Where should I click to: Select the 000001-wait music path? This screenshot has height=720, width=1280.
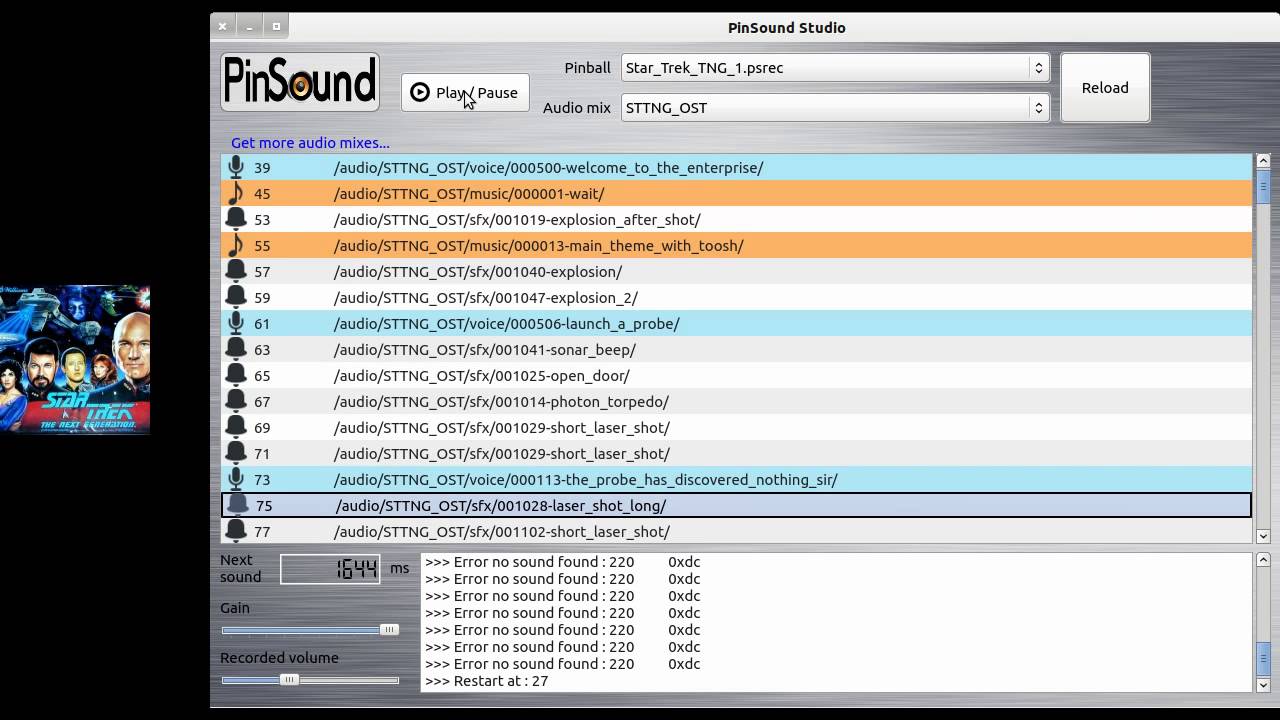coord(469,194)
